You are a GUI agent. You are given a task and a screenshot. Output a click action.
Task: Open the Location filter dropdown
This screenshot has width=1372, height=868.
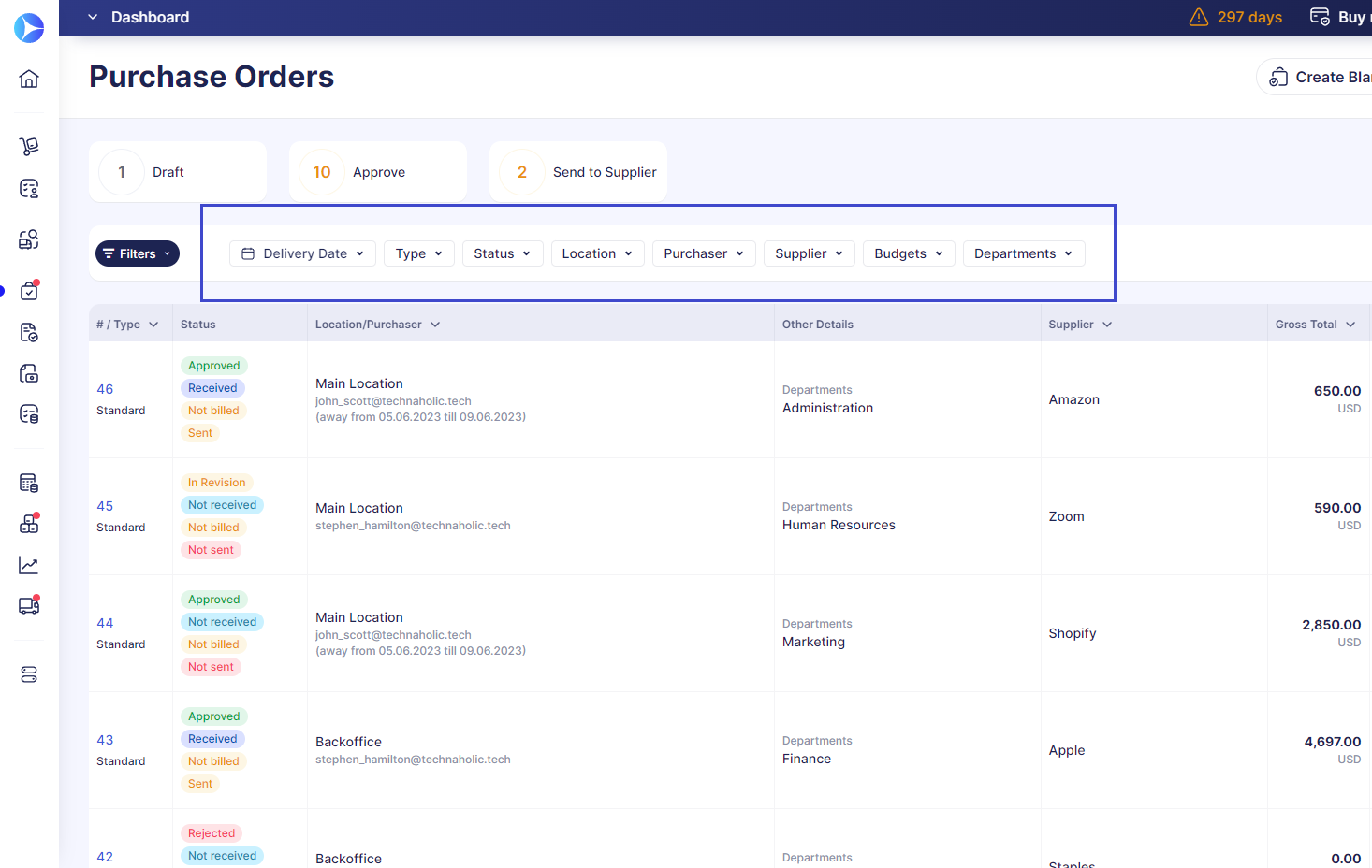[597, 253]
